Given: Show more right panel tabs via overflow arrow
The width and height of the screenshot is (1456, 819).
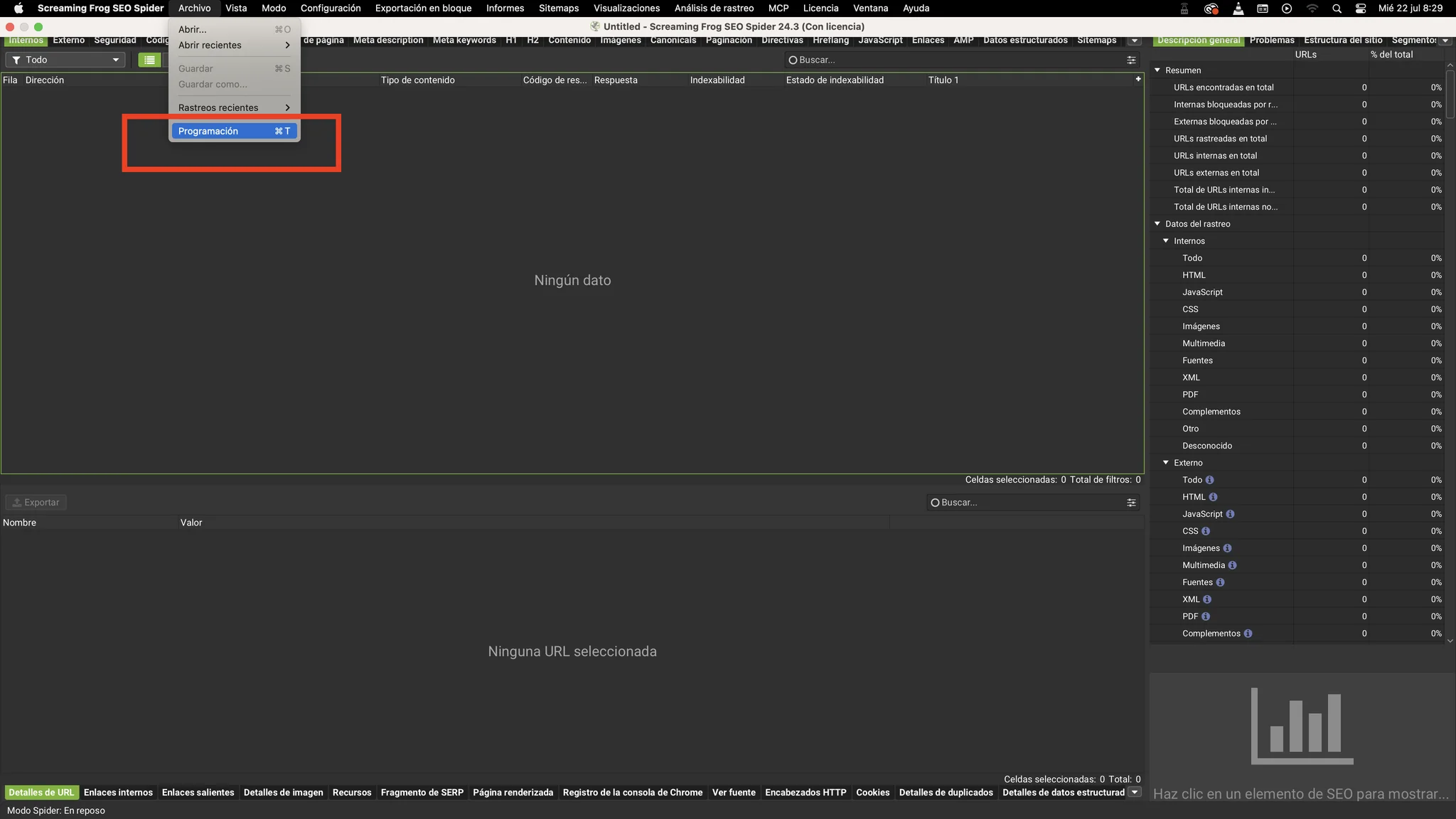Looking at the screenshot, I should pyautogui.click(x=1445, y=41).
